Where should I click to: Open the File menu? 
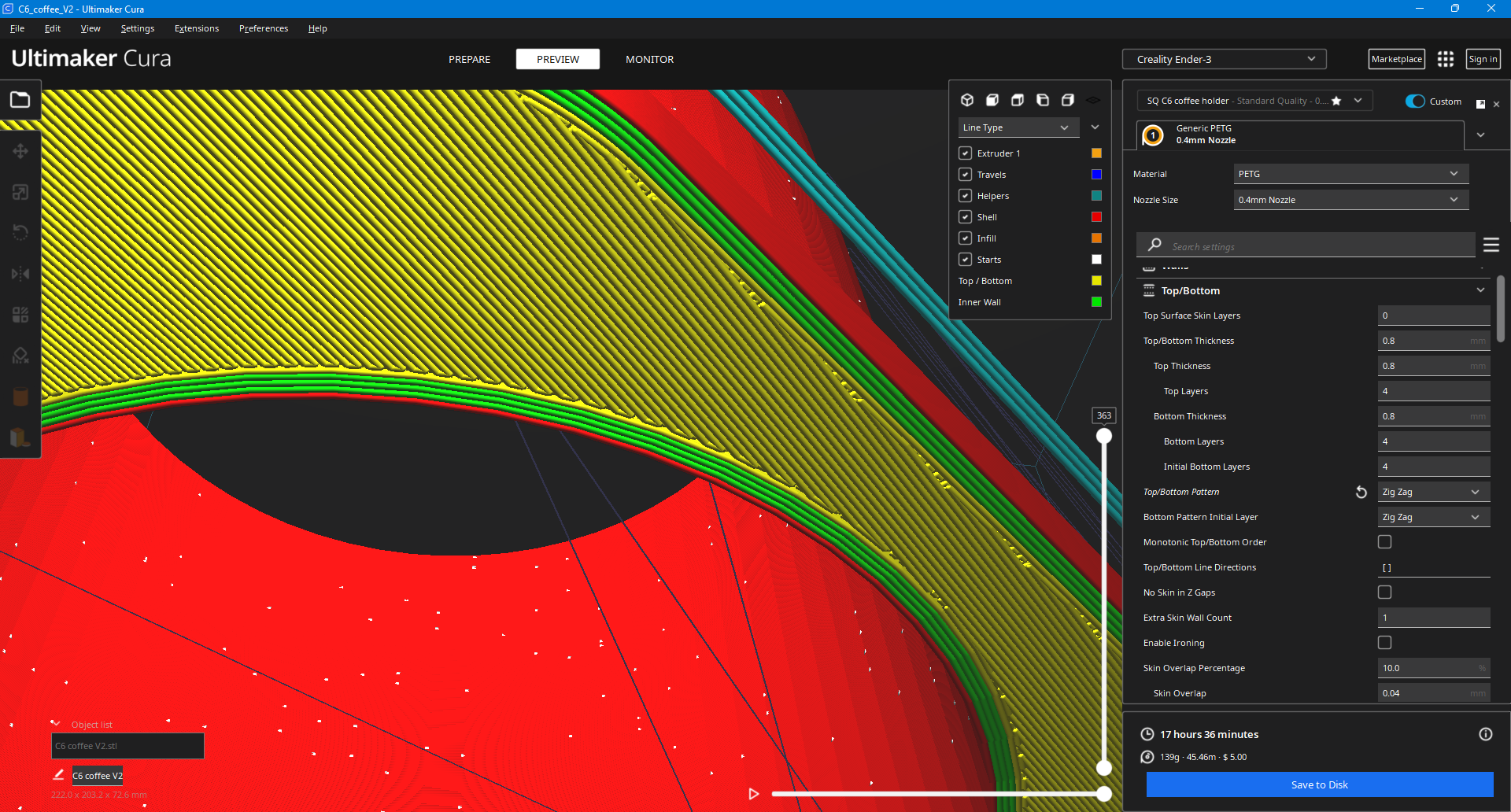[17, 28]
